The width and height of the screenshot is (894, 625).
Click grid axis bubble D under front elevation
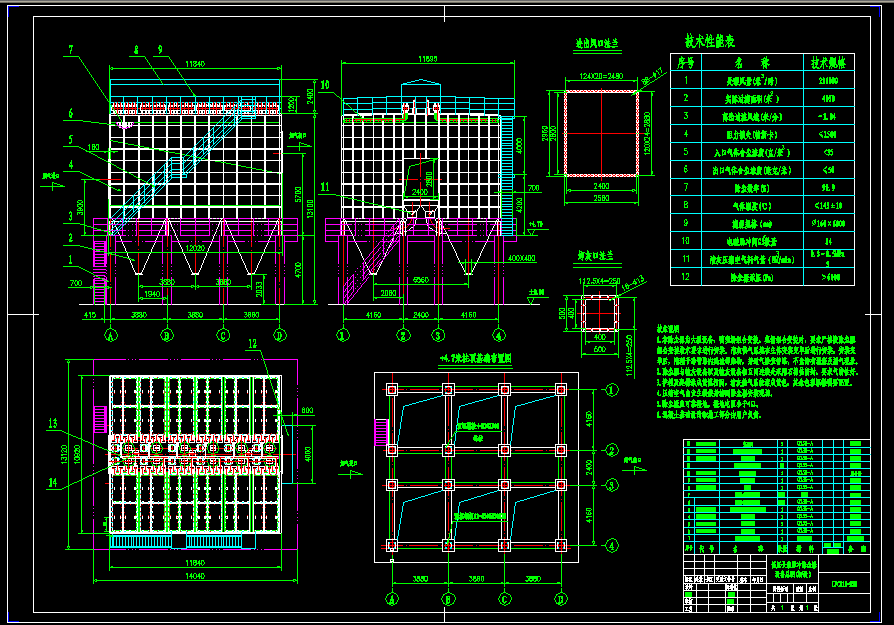(279, 335)
